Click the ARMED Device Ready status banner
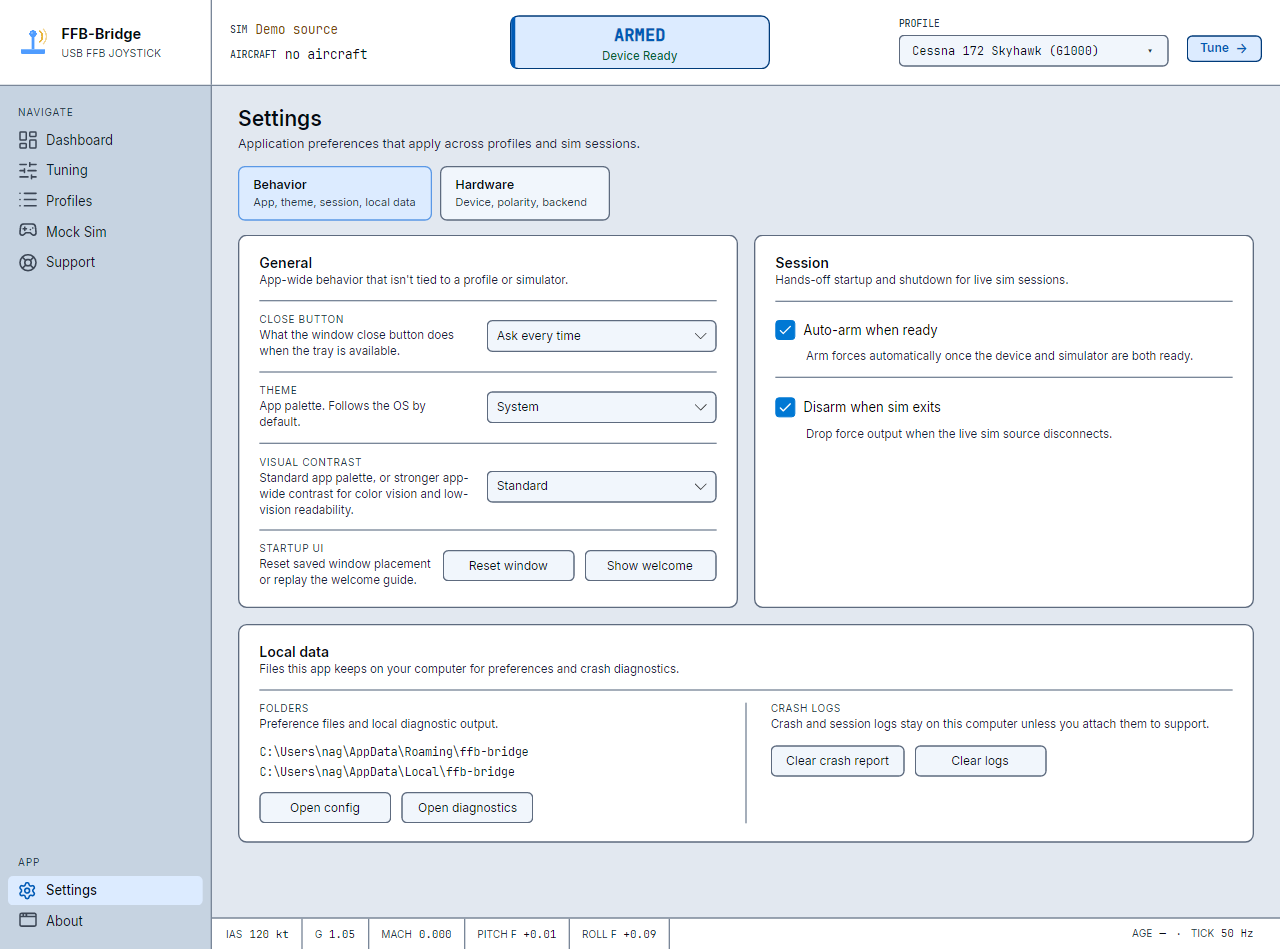The image size is (1280, 949). point(640,42)
